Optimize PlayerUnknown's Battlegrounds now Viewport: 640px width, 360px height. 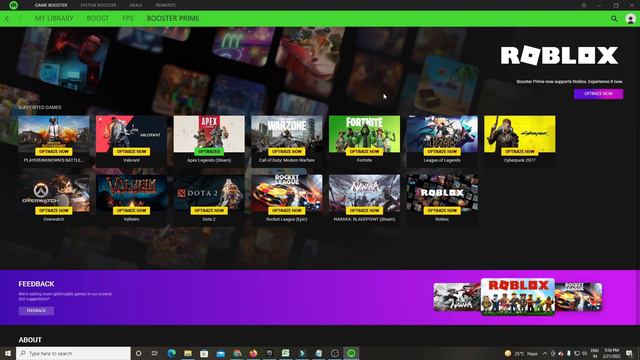[x=53, y=151]
